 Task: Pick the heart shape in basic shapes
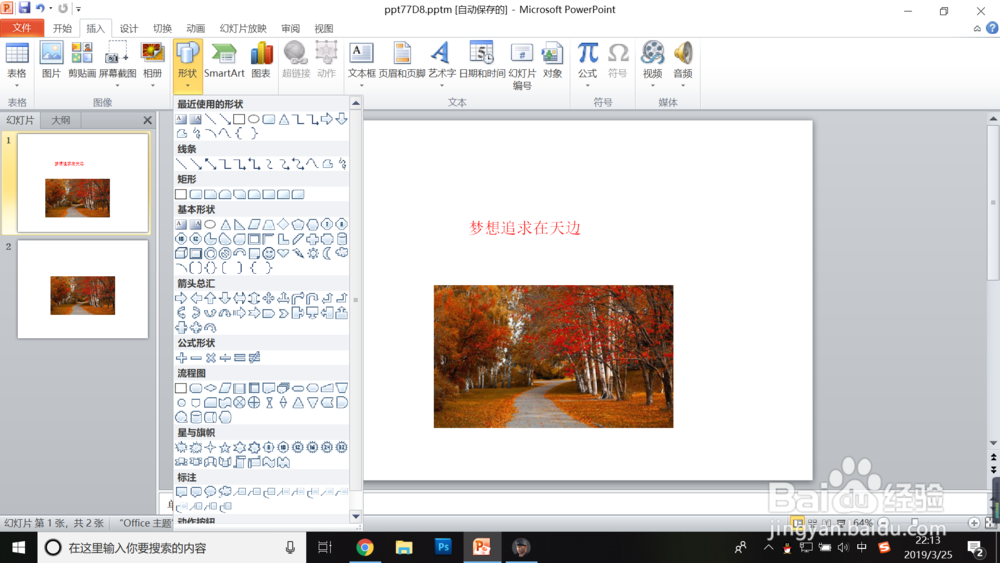pos(283,254)
